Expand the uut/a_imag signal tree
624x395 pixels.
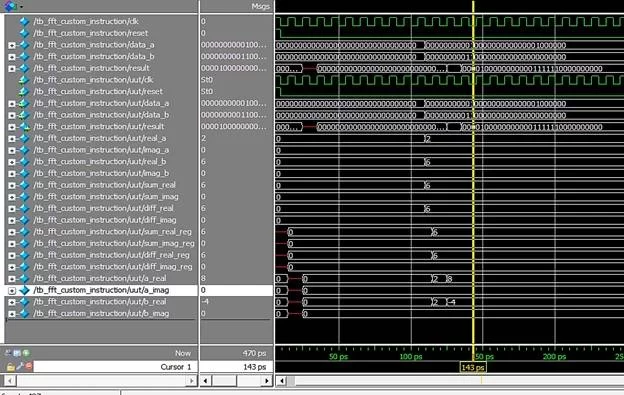(12, 291)
